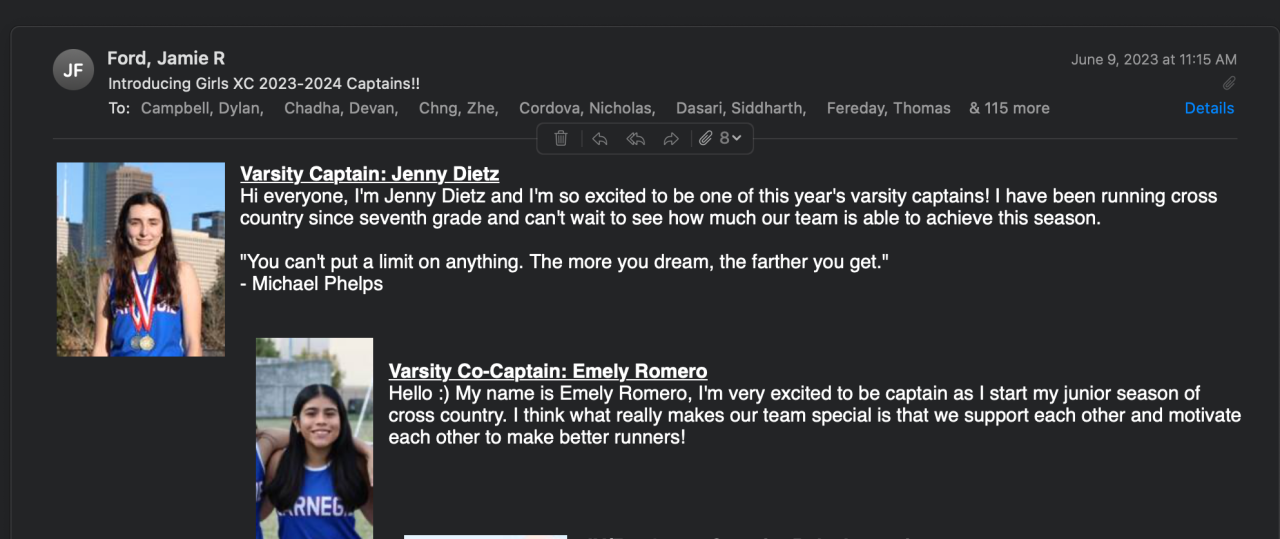Screen dimensions: 1280x539
Task: Click recipient Fereday, Thomas
Action: pyautogui.click(x=888, y=108)
